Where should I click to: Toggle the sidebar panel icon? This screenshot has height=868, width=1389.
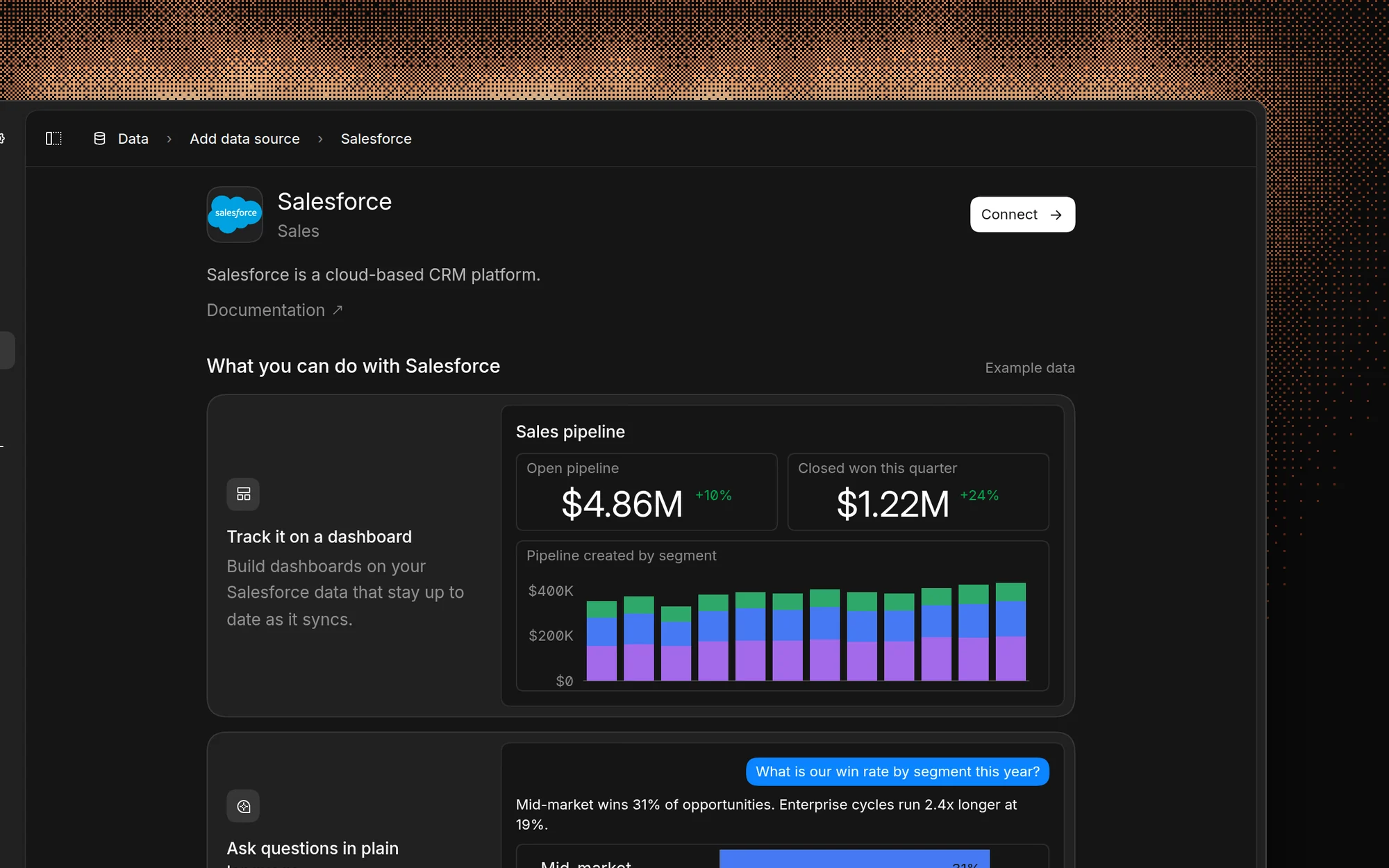[x=53, y=139]
